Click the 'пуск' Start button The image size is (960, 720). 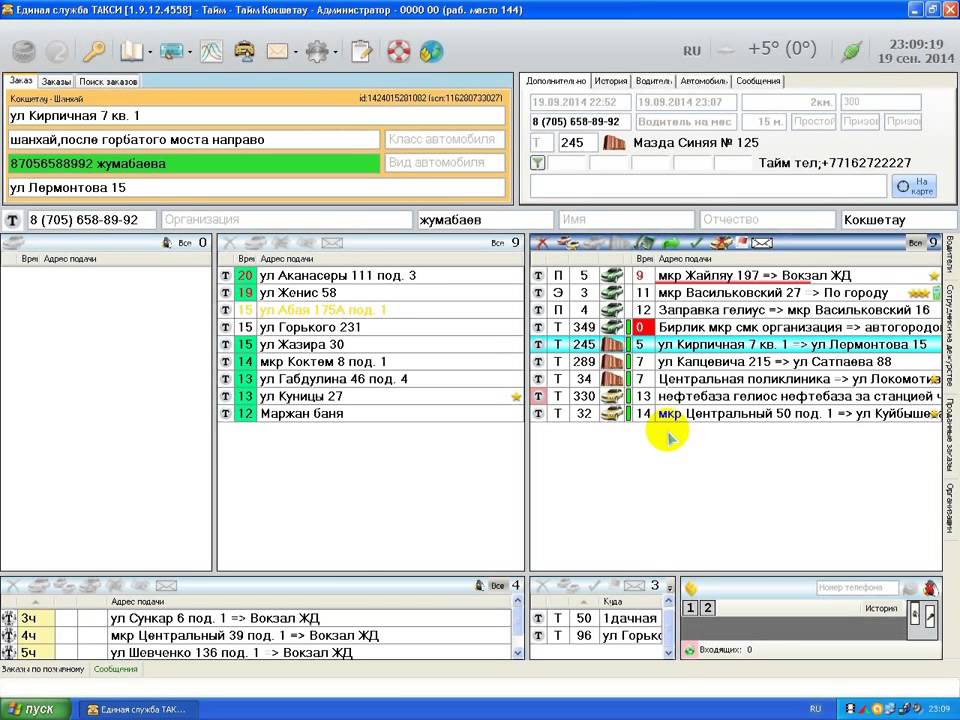34,709
